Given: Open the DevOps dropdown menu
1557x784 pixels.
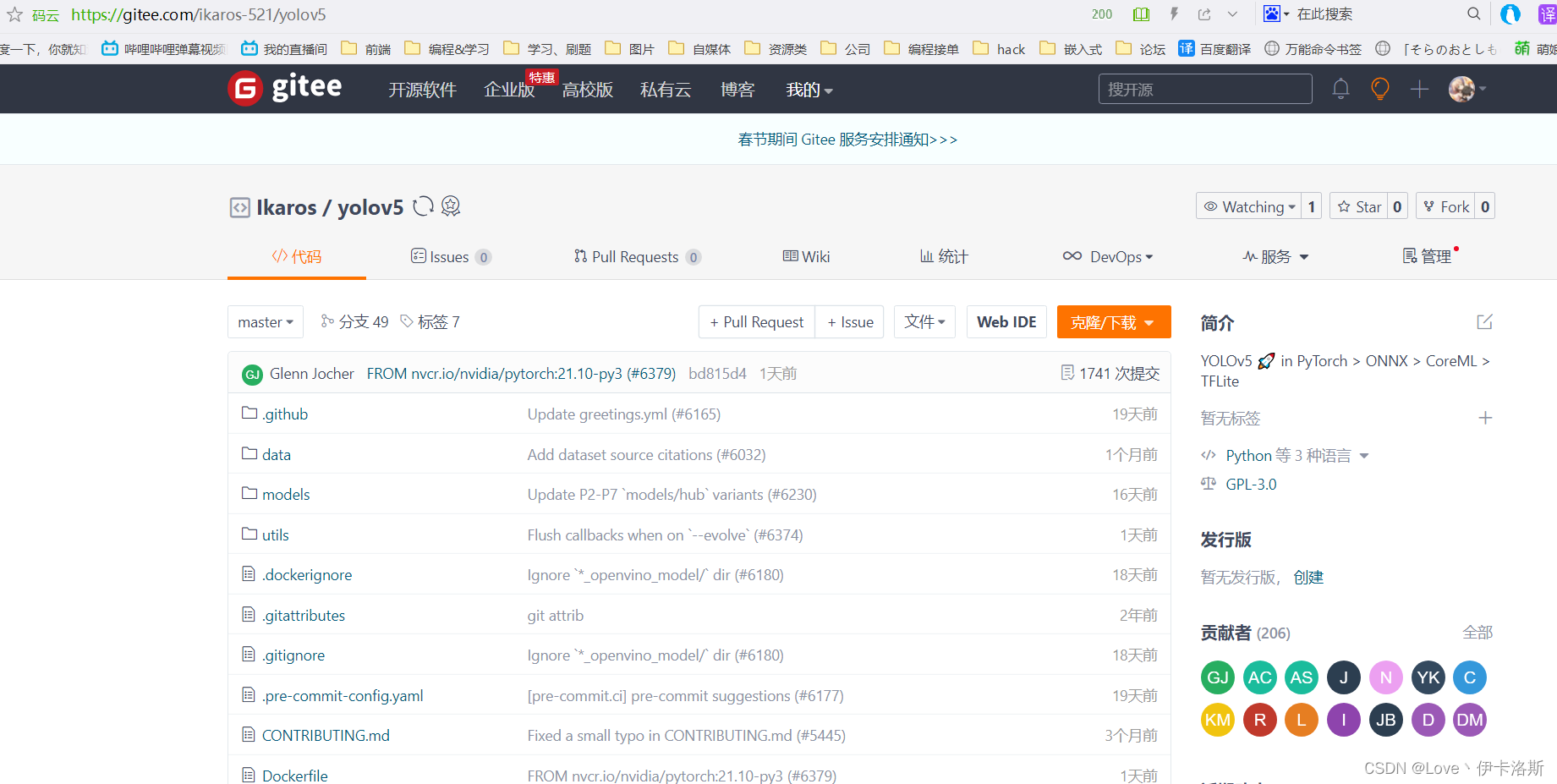Looking at the screenshot, I should point(1108,256).
